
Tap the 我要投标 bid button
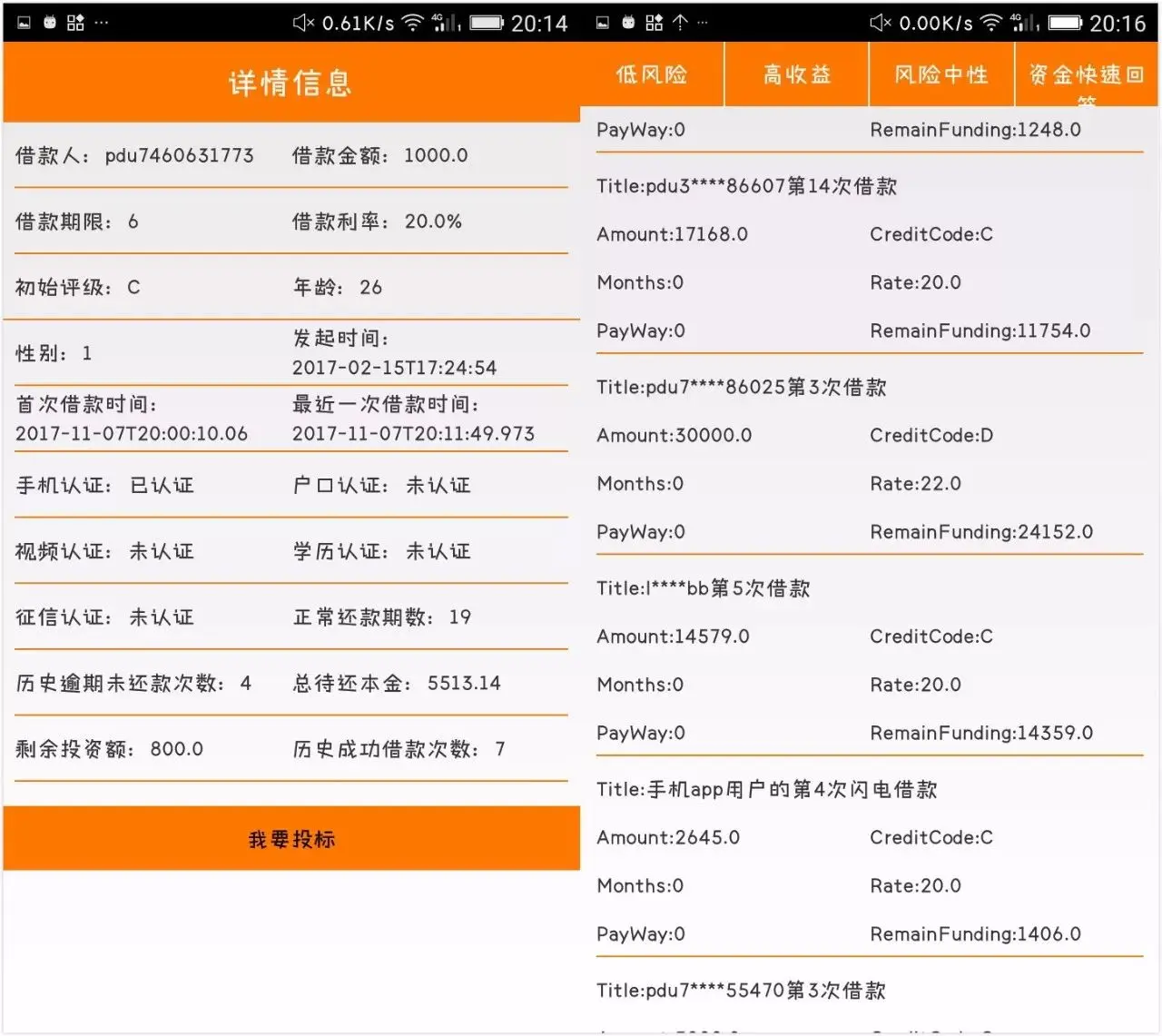291,838
